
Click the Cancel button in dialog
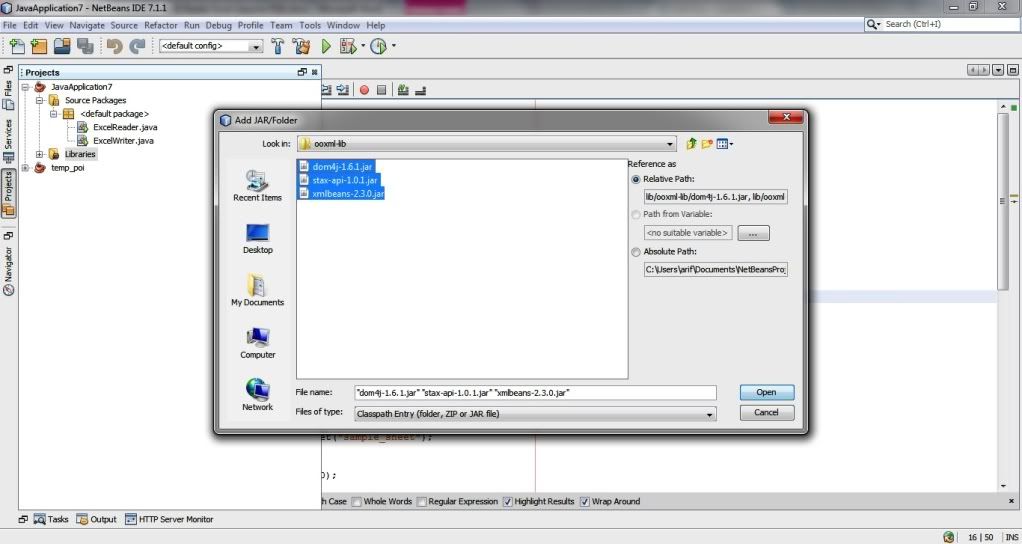tap(766, 412)
